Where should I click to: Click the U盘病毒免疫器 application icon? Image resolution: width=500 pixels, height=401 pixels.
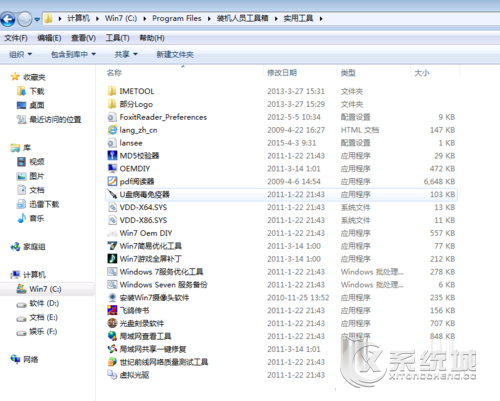(112, 194)
